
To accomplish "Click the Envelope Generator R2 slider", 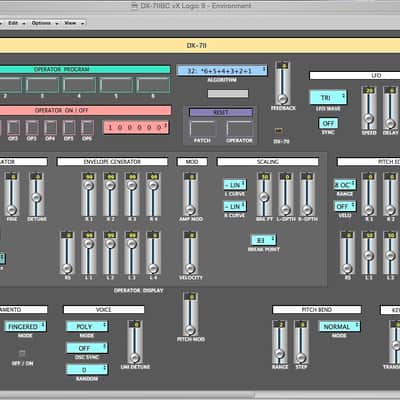I will [110, 194].
